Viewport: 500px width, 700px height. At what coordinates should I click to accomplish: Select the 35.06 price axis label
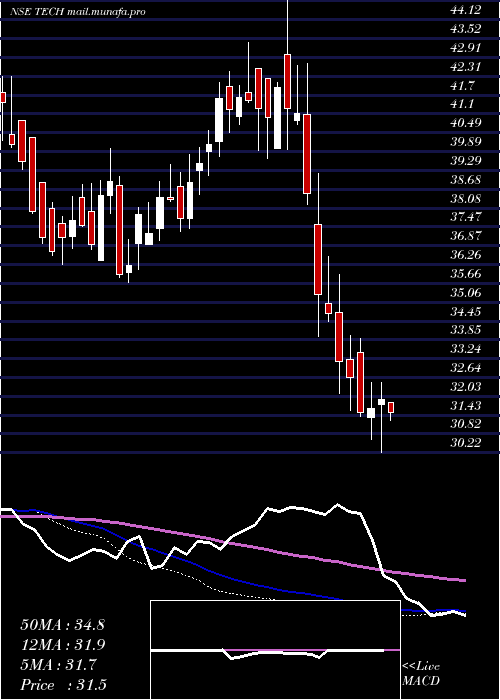(466, 293)
